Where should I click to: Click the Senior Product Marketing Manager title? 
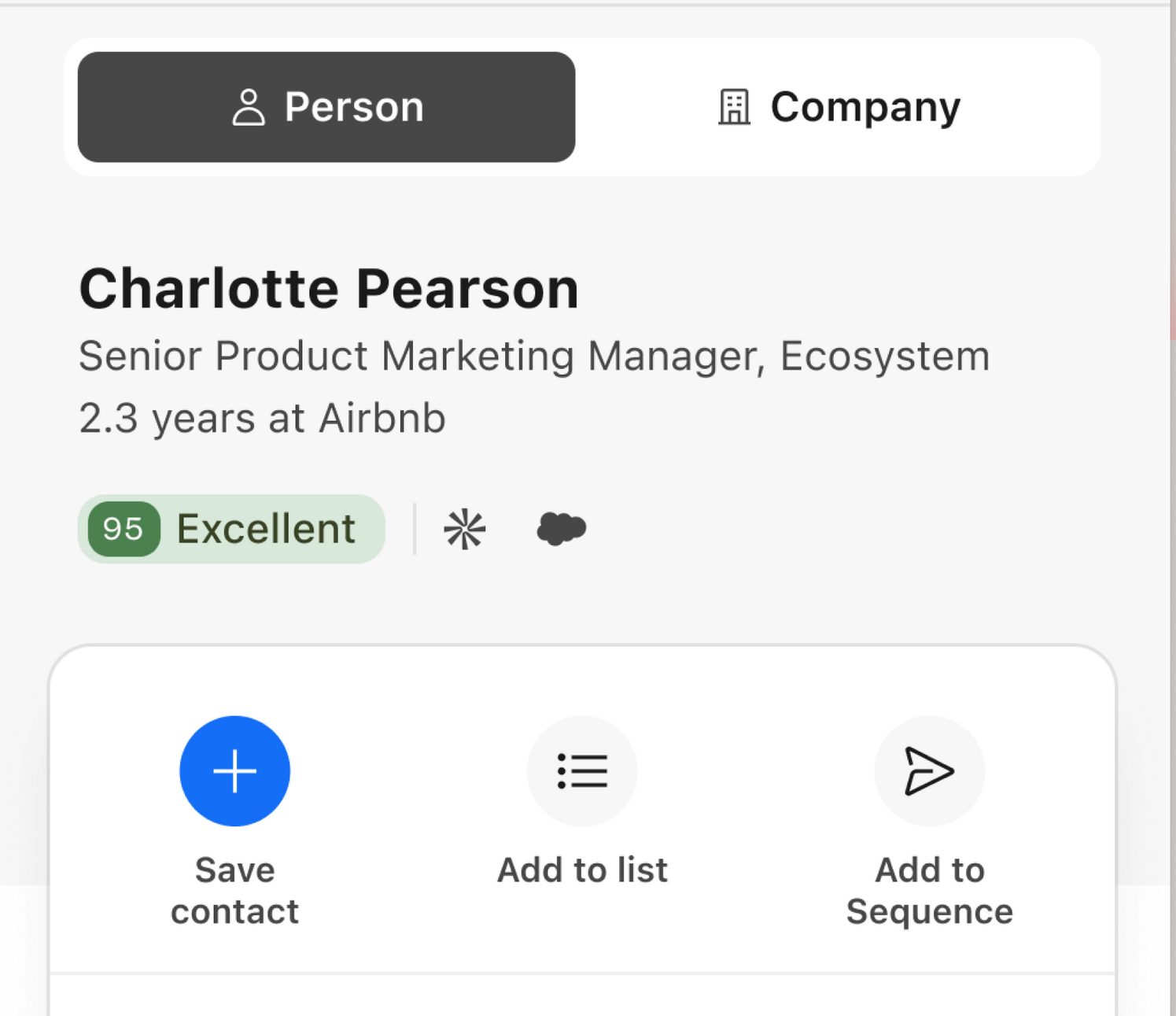[534, 357]
